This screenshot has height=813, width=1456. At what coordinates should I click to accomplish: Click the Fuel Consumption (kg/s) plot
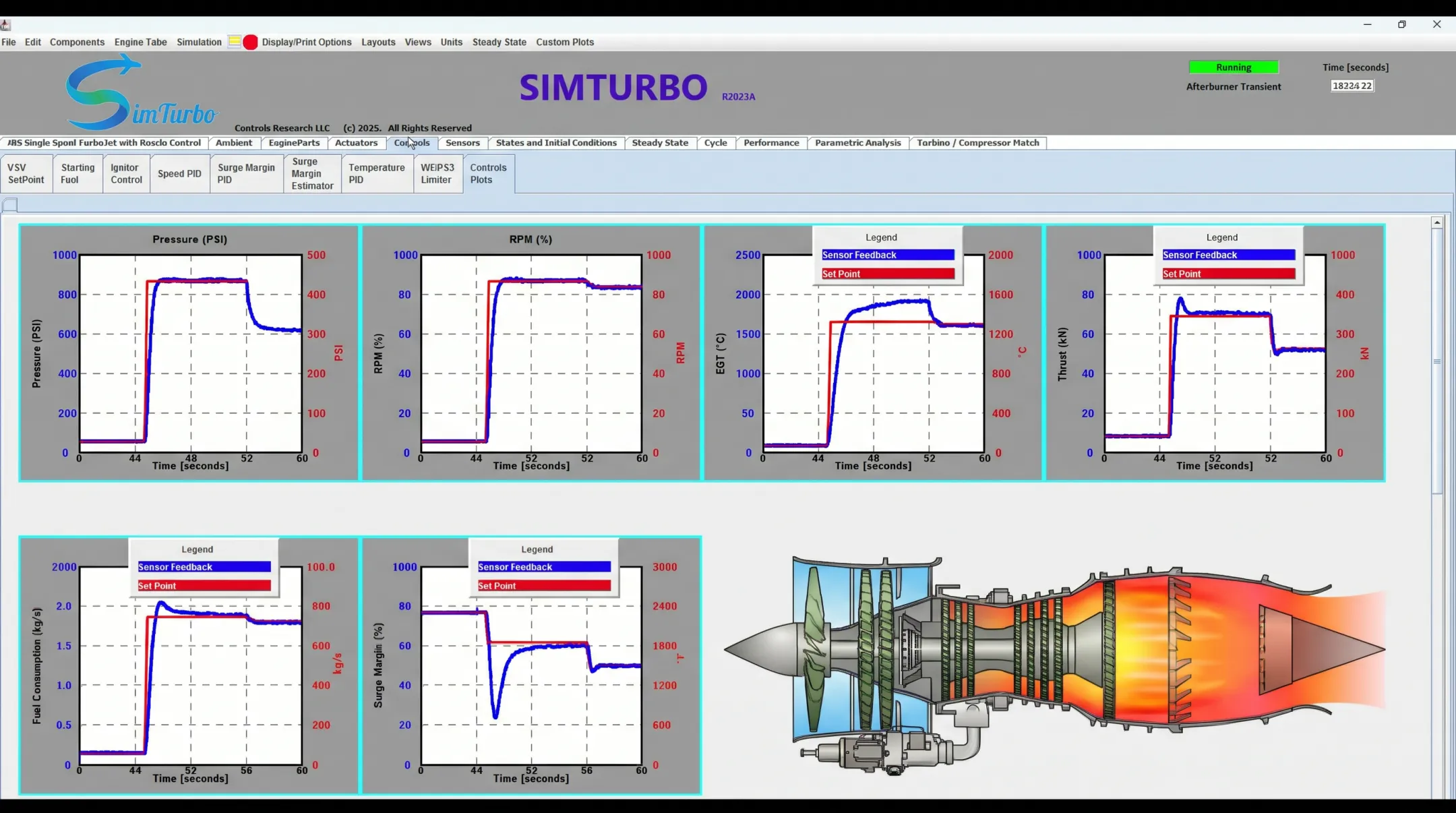pyautogui.click(x=190, y=666)
